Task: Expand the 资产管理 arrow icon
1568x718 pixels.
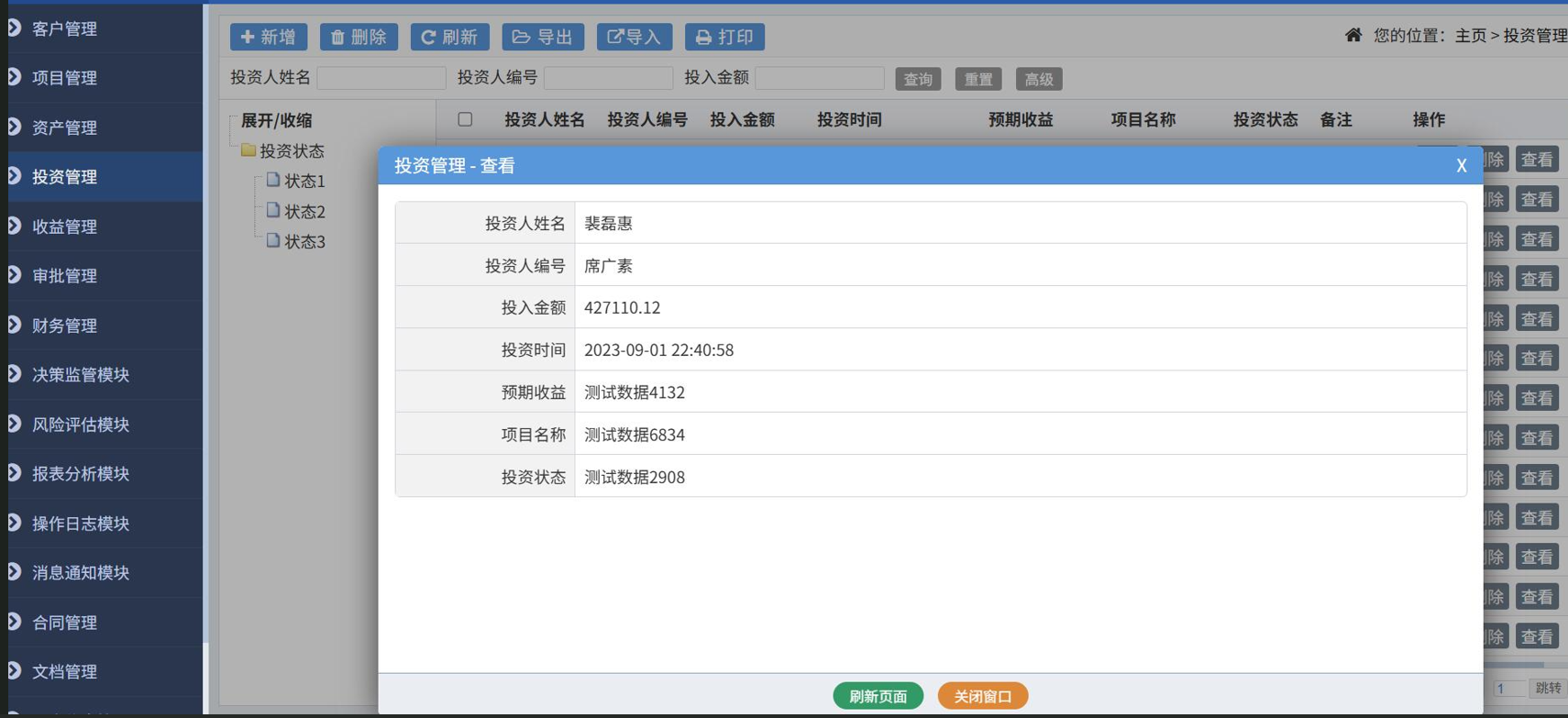Action: pyautogui.click(x=15, y=127)
